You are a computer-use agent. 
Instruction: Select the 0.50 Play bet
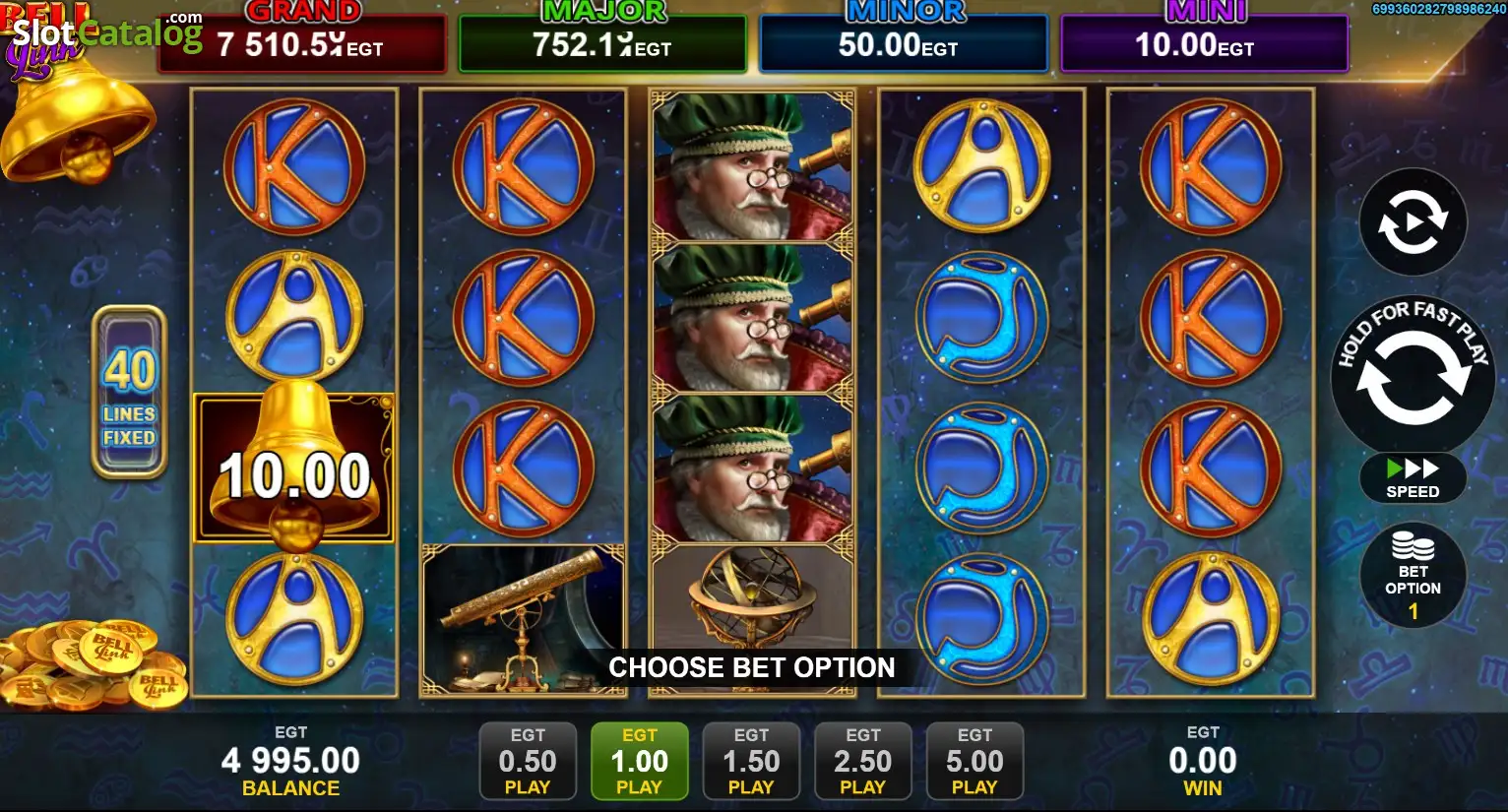point(528,761)
